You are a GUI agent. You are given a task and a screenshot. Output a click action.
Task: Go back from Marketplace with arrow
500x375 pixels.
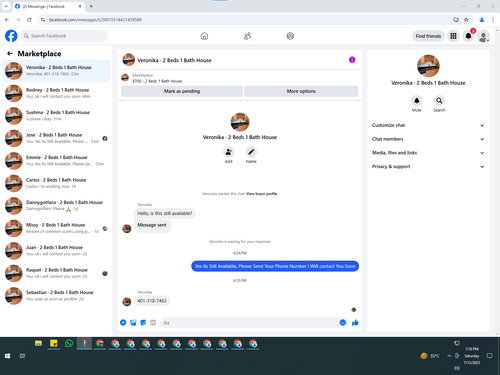pos(10,53)
